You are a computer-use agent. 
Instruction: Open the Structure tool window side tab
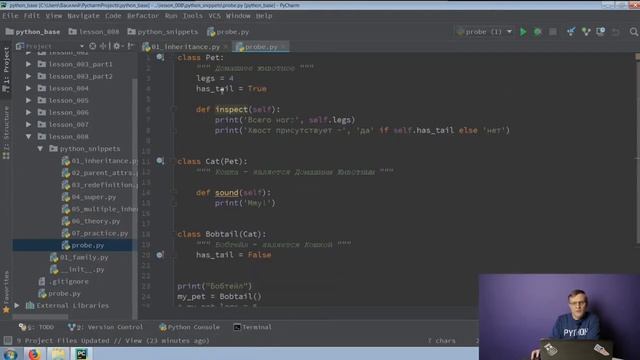6,133
